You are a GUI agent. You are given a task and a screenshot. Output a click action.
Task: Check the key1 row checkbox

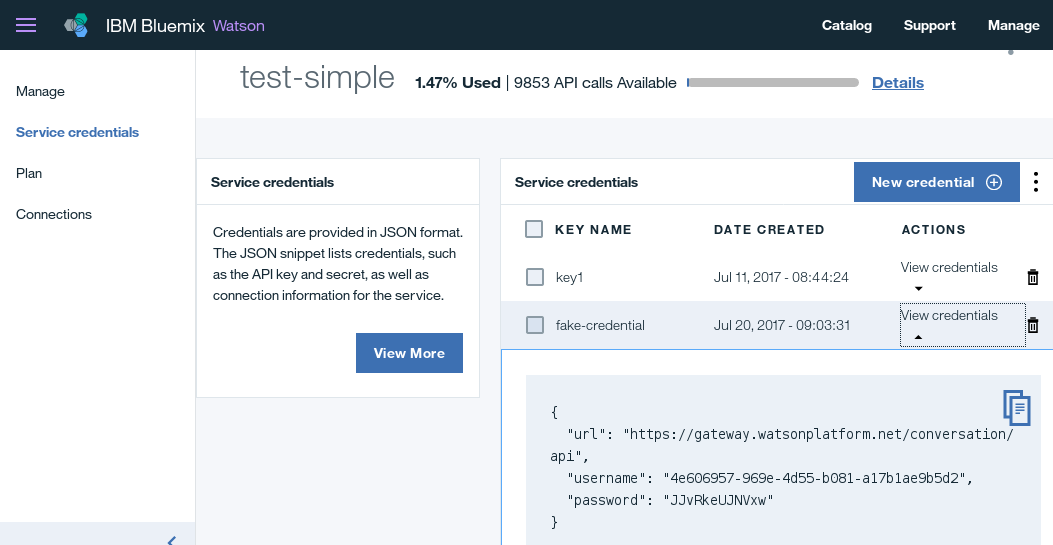[535, 277]
